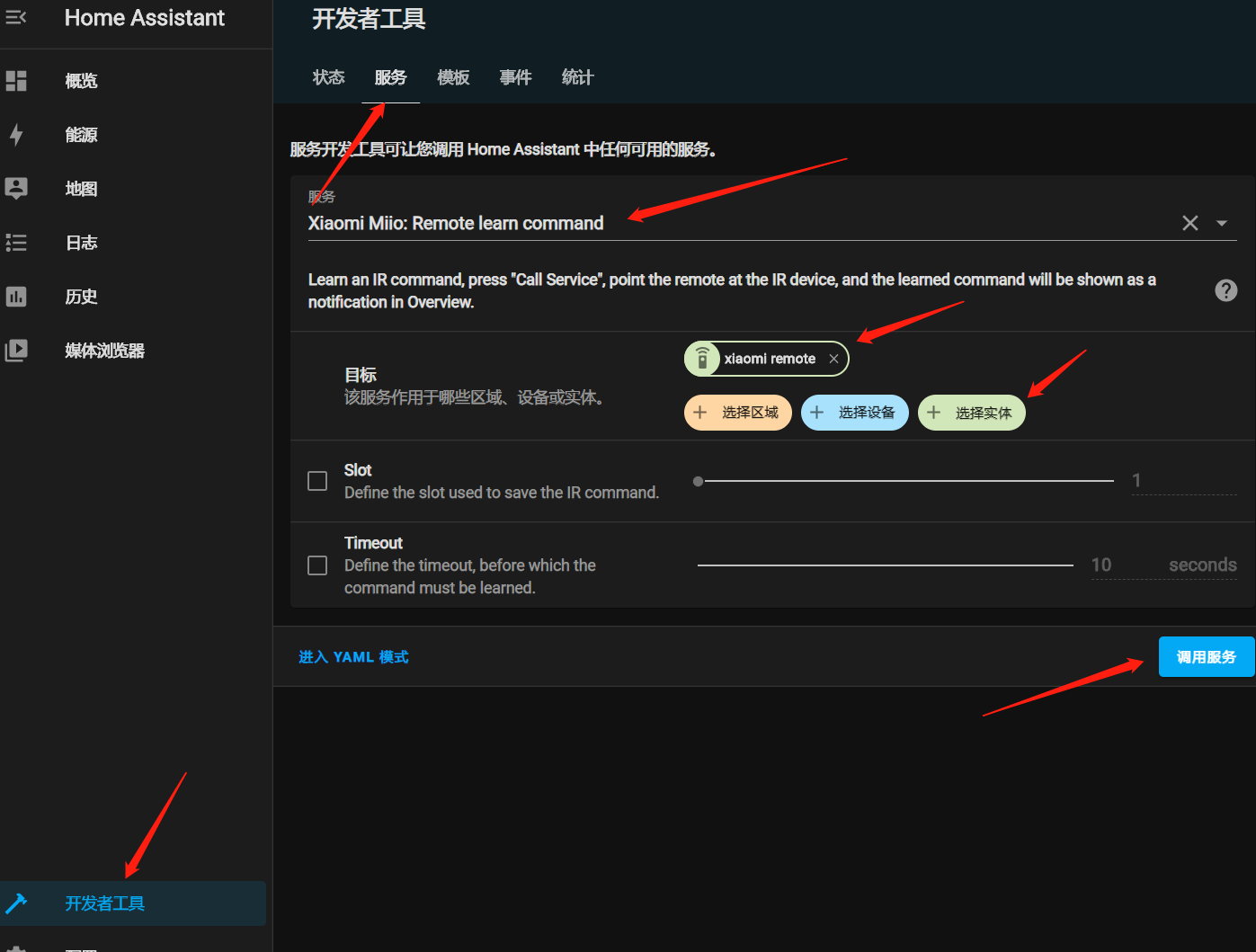Expand the service selection dropdown arrow
This screenshot has height=952, width=1256.
pyautogui.click(x=1222, y=223)
